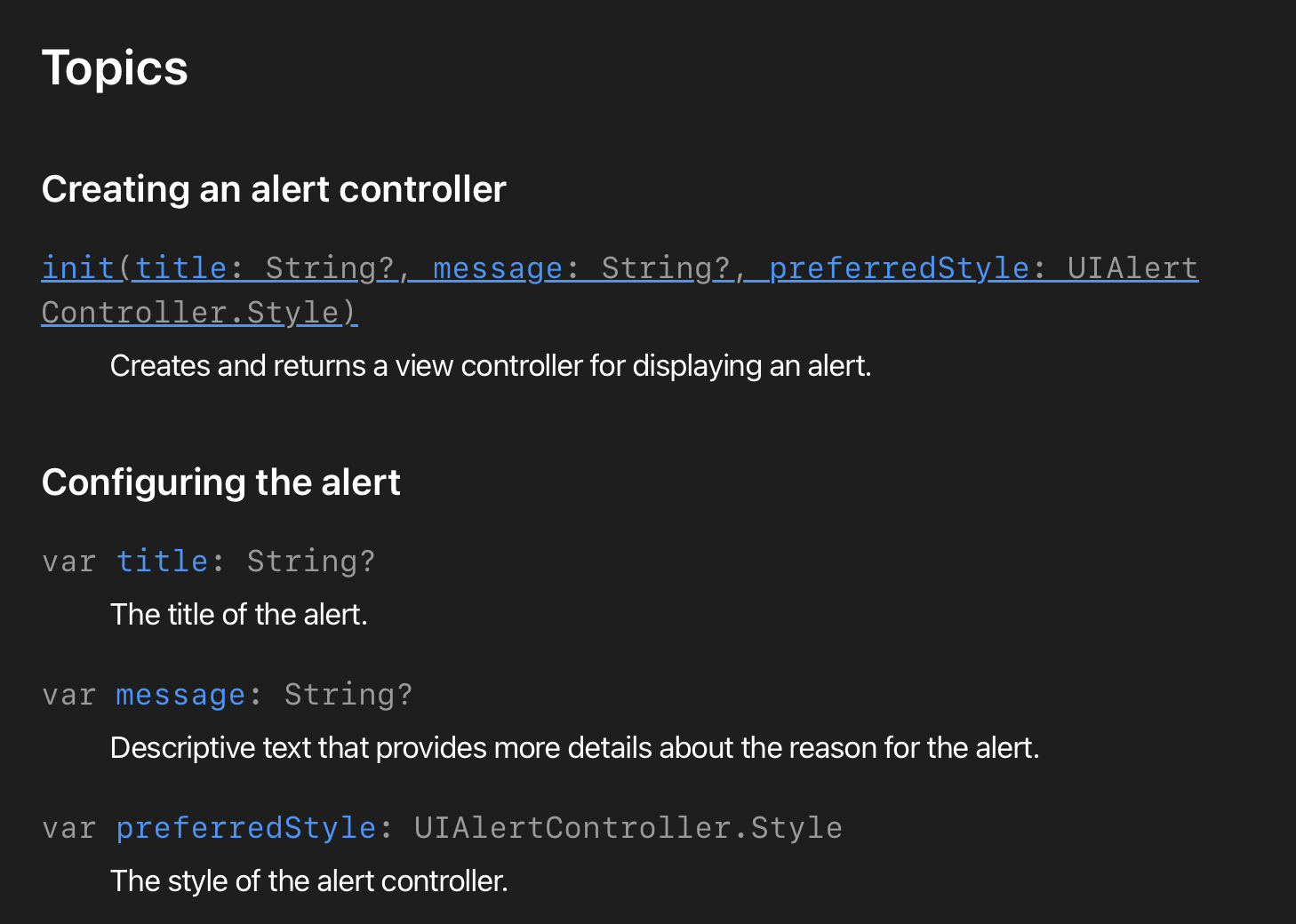Click "Controller.Style)" on the initializer's second line
The width and height of the screenshot is (1296, 924).
click(199, 313)
